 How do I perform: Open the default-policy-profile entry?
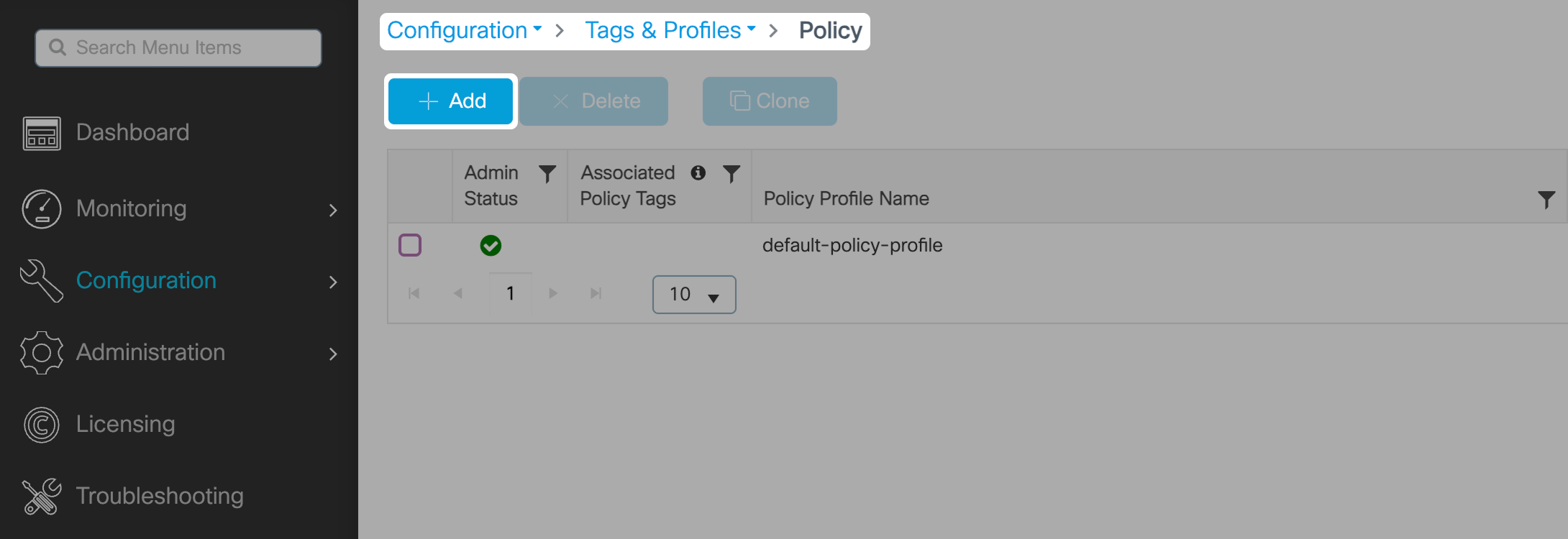coord(852,246)
